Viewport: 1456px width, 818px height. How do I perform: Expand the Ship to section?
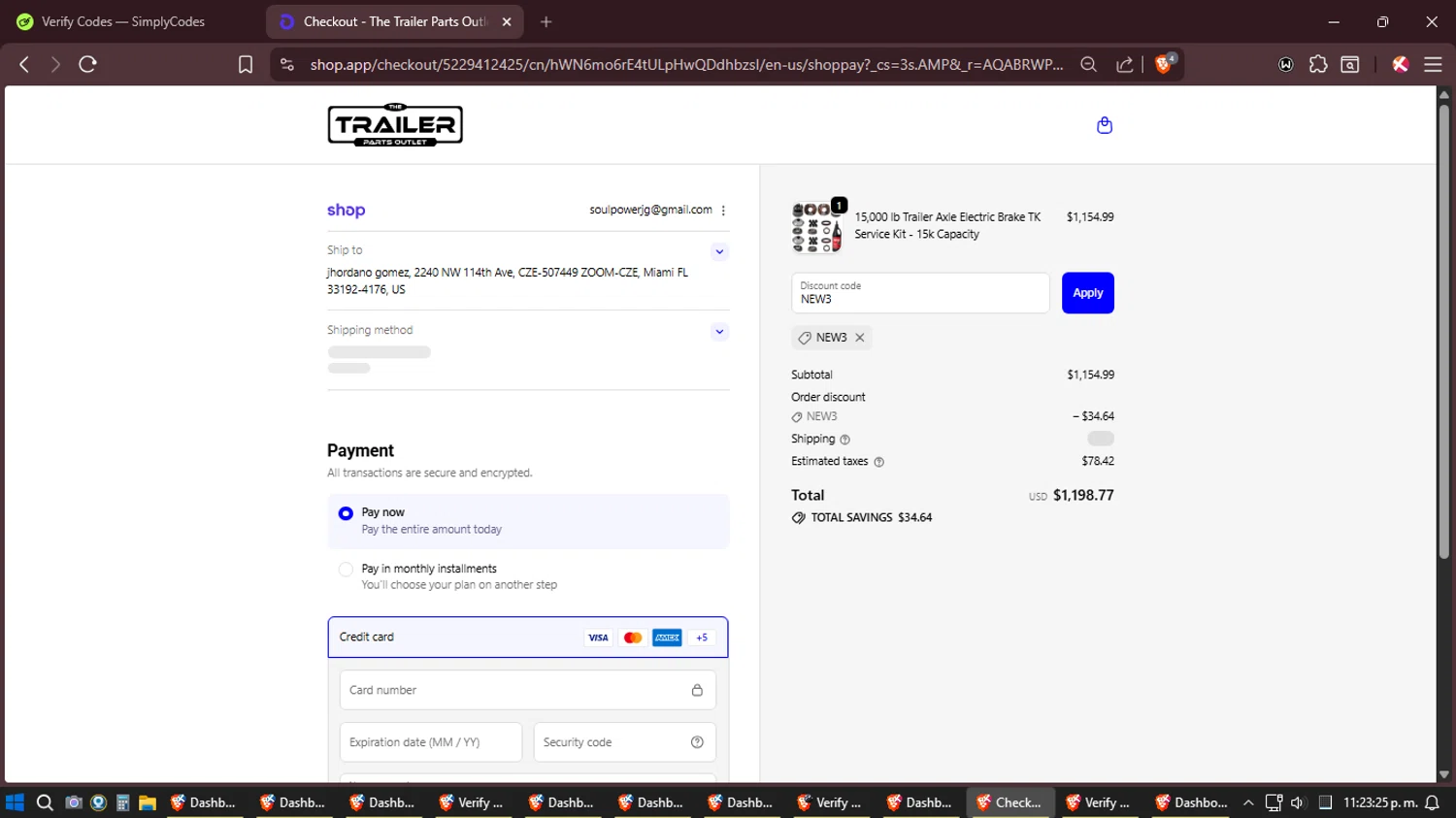(x=719, y=251)
